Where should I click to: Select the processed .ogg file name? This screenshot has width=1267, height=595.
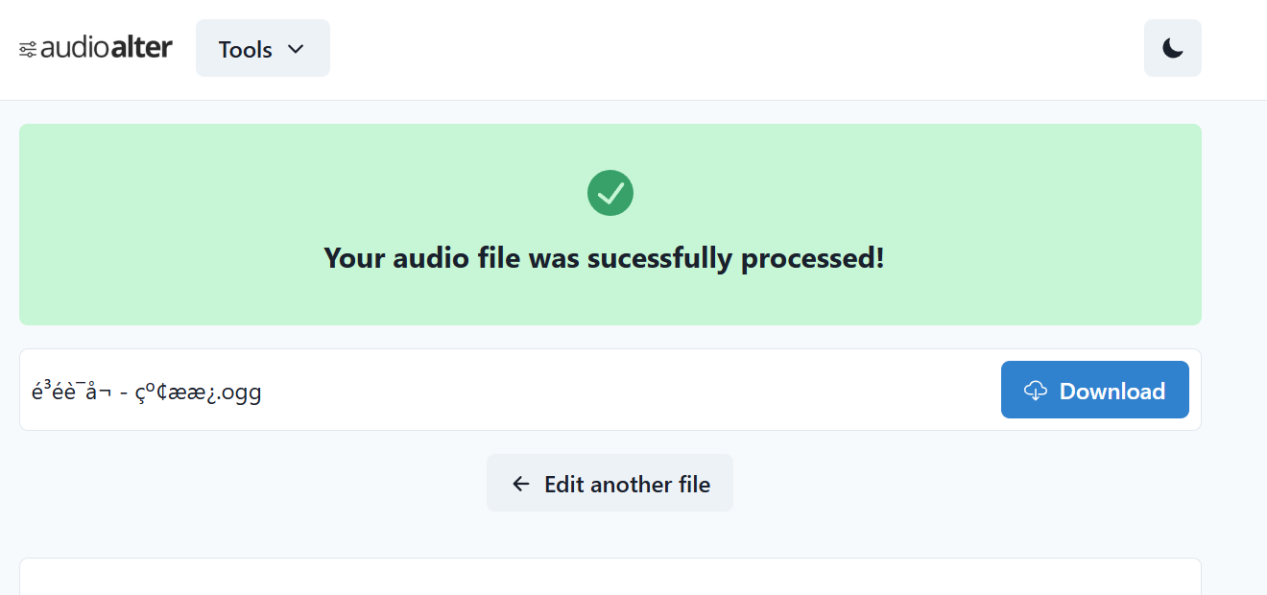(147, 391)
